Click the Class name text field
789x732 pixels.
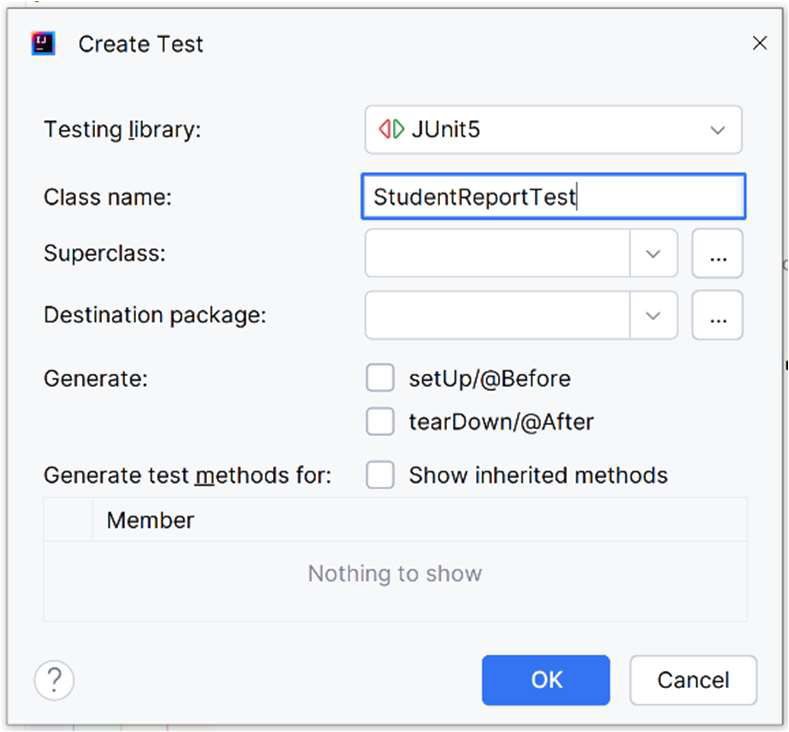tap(553, 197)
